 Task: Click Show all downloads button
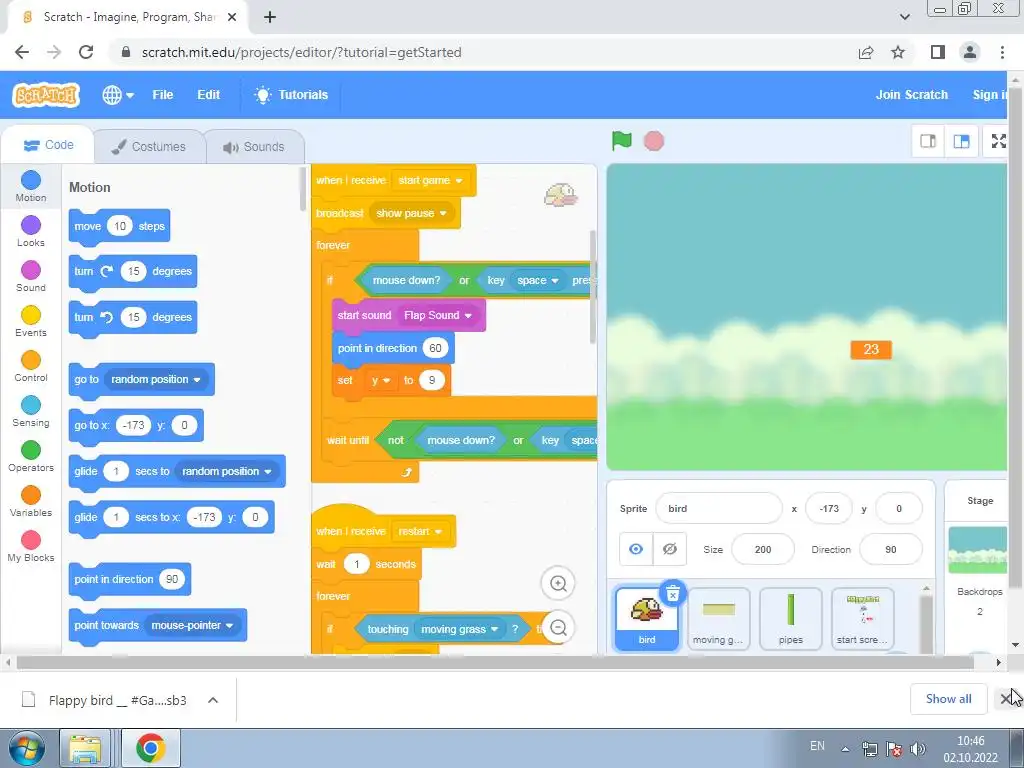pyautogui.click(x=948, y=699)
